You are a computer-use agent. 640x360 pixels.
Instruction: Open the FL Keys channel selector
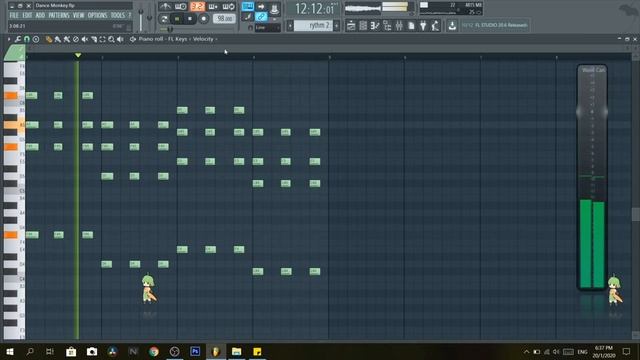tap(179, 39)
